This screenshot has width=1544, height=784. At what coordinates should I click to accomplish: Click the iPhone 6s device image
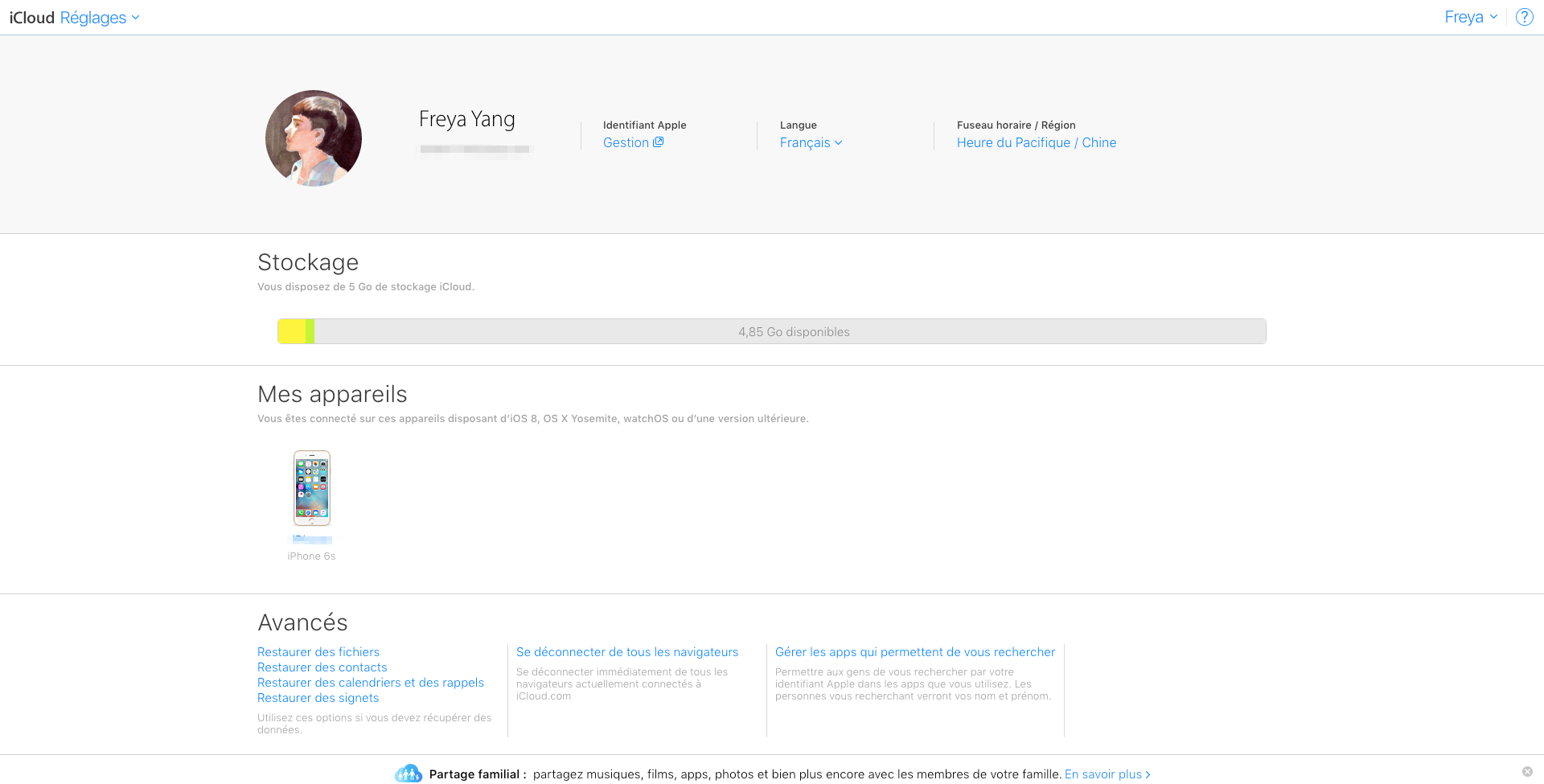point(312,488)
